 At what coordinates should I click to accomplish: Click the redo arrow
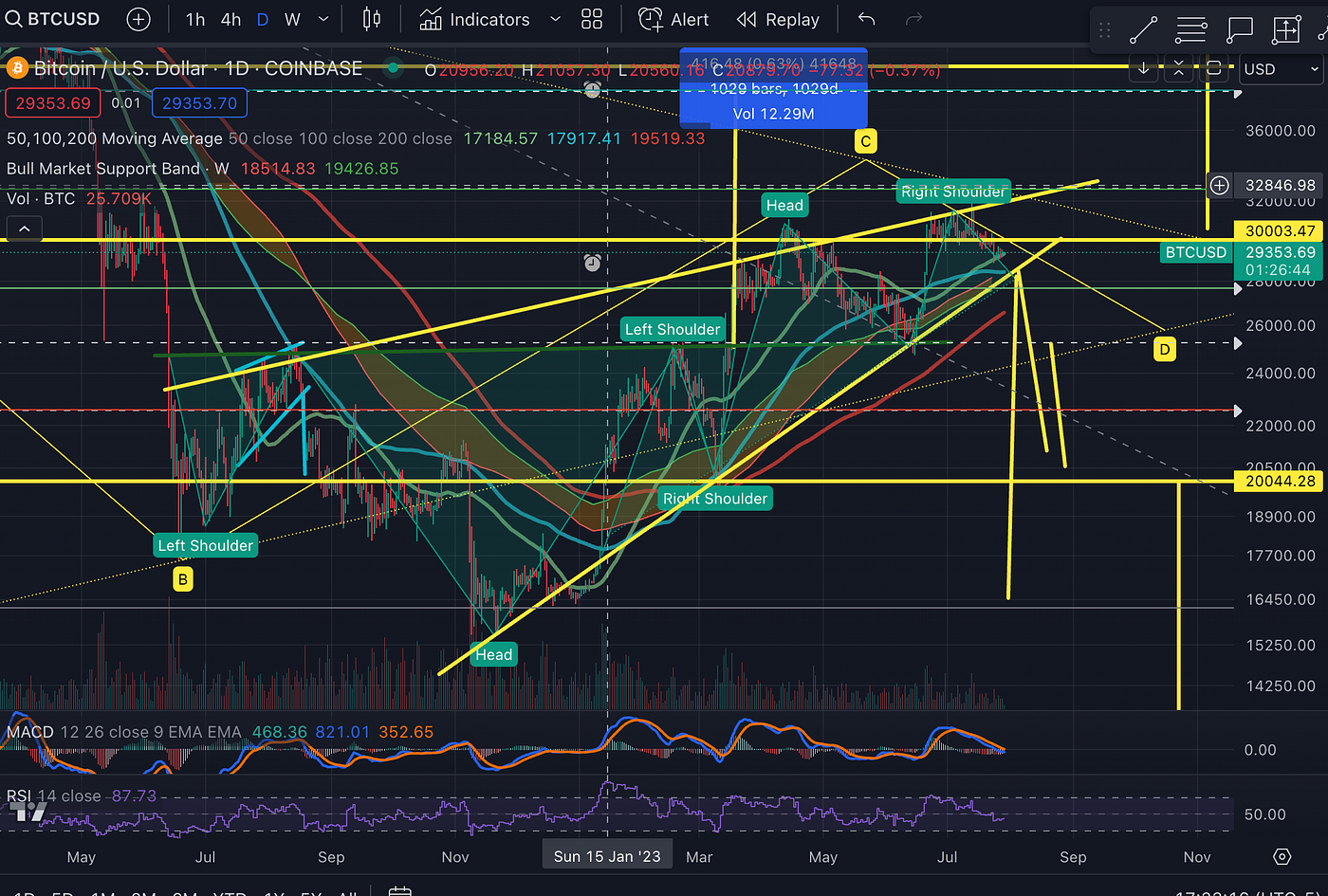pyautogui.click(x=913, y=19)
